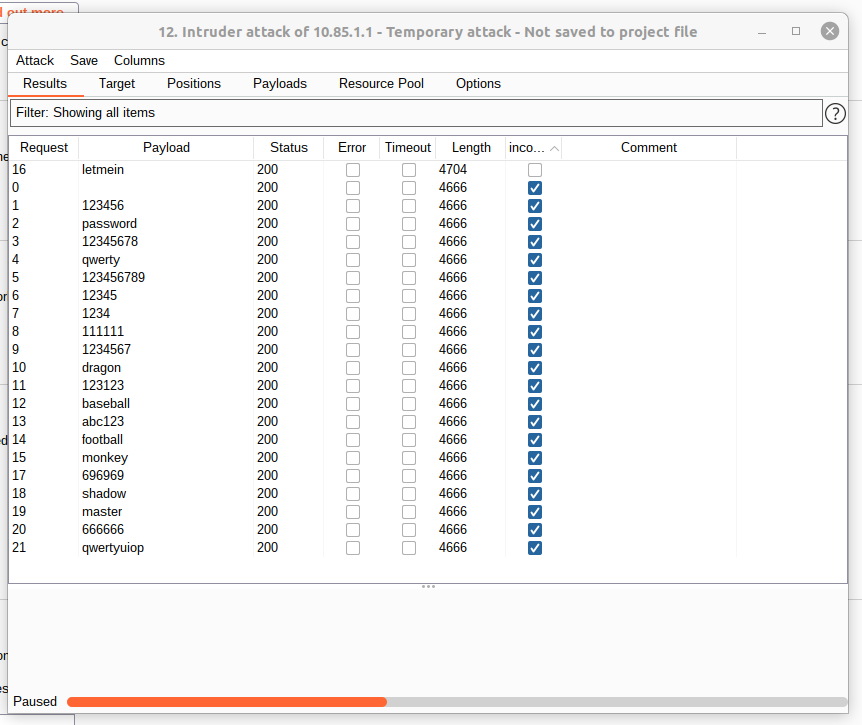
Task: Open the Save menu
Action: (x=84, y=60)
